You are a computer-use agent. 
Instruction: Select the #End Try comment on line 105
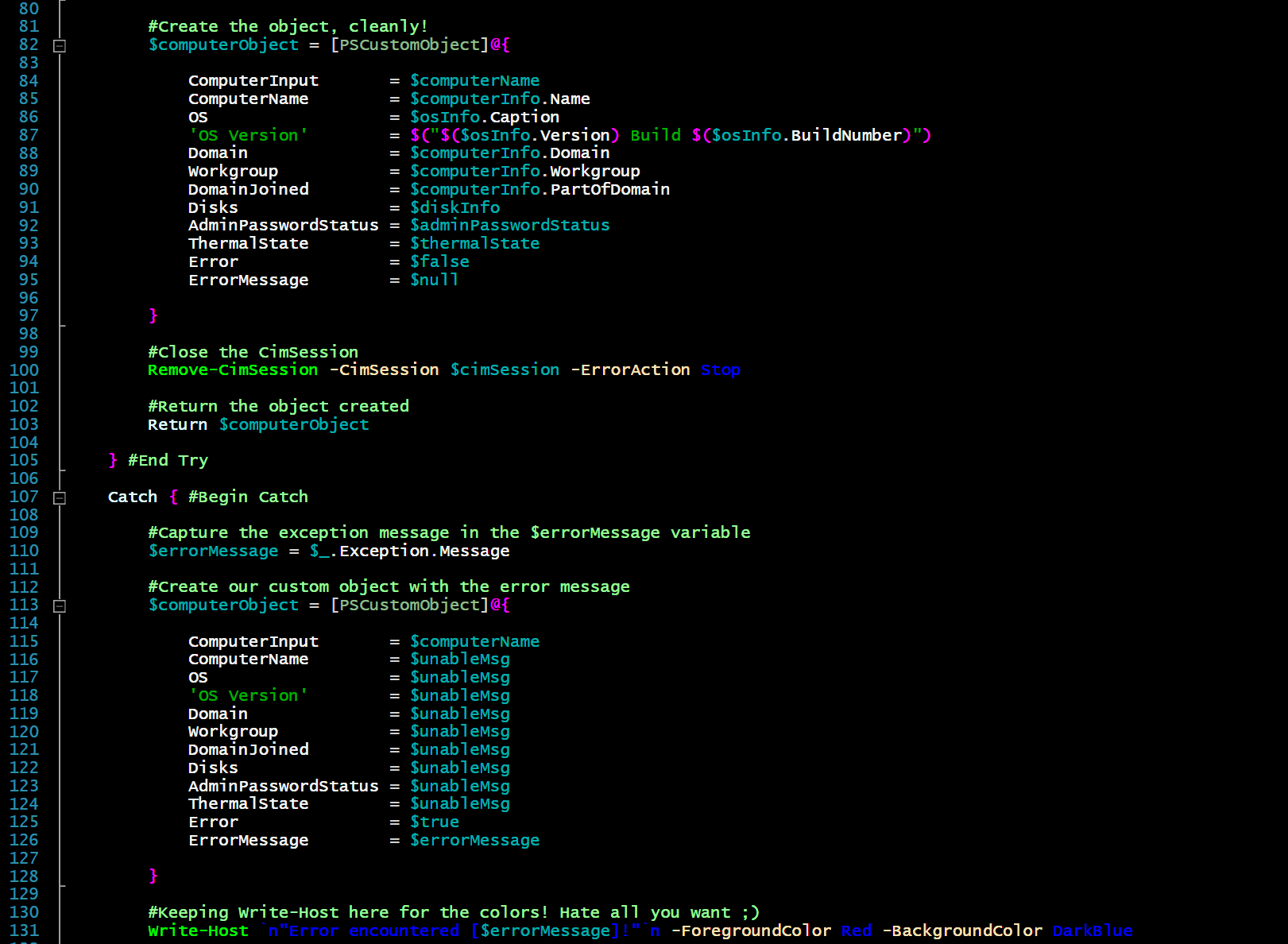coord(168,460)
